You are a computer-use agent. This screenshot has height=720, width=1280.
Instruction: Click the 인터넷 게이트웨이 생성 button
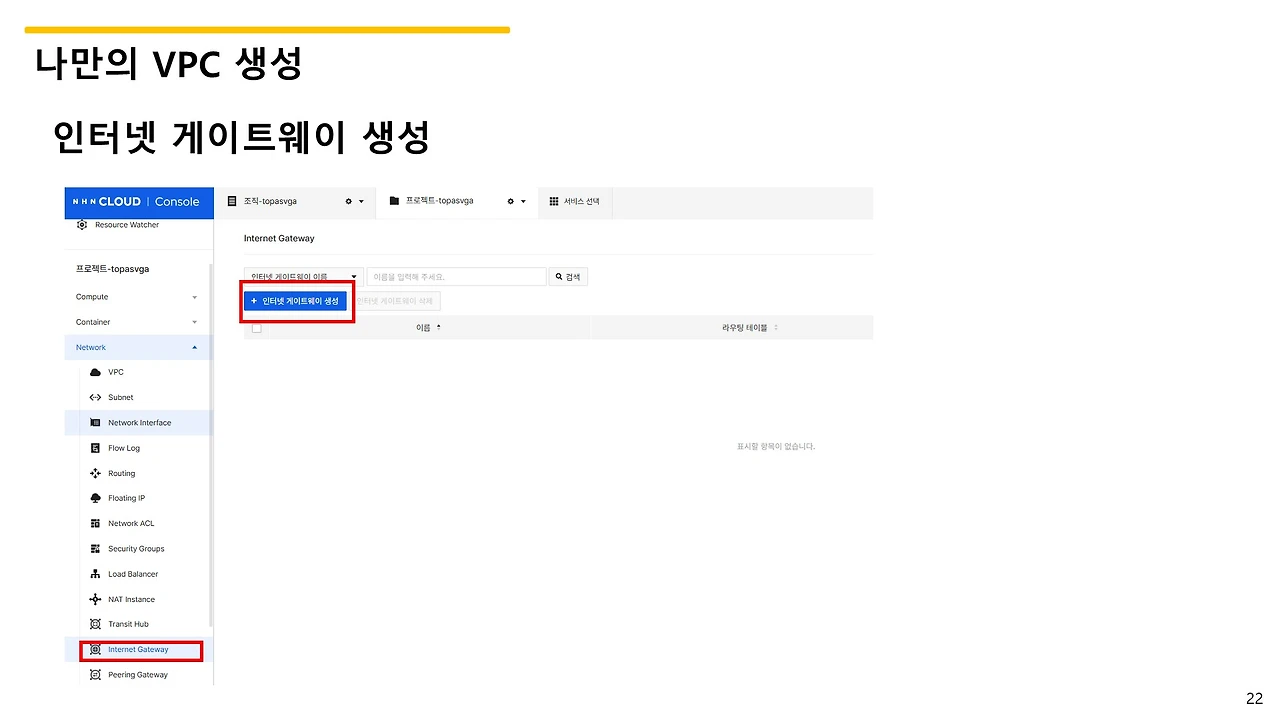coord(296,300)
